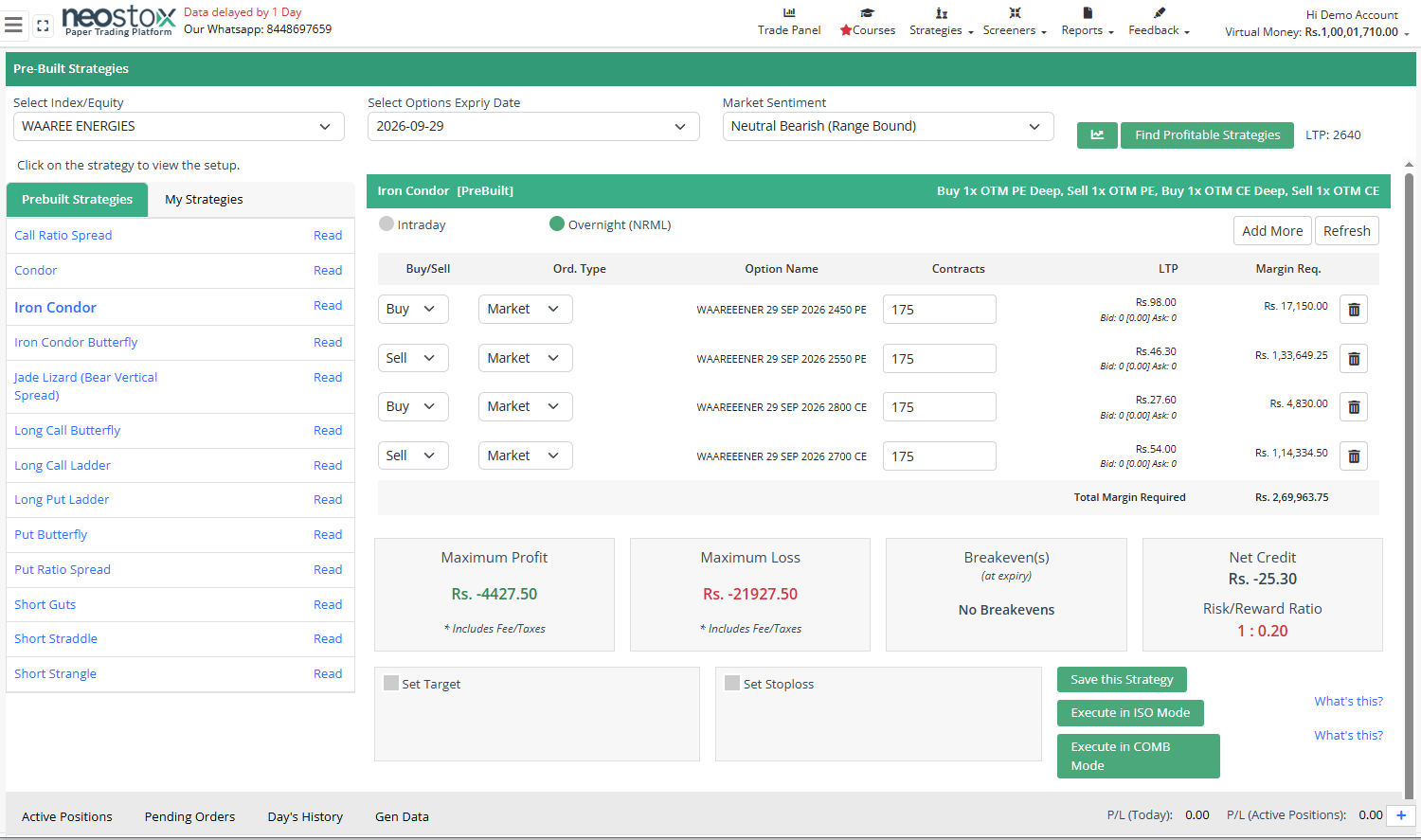Delete the 2700 CE leg

tap(1354, 456)
